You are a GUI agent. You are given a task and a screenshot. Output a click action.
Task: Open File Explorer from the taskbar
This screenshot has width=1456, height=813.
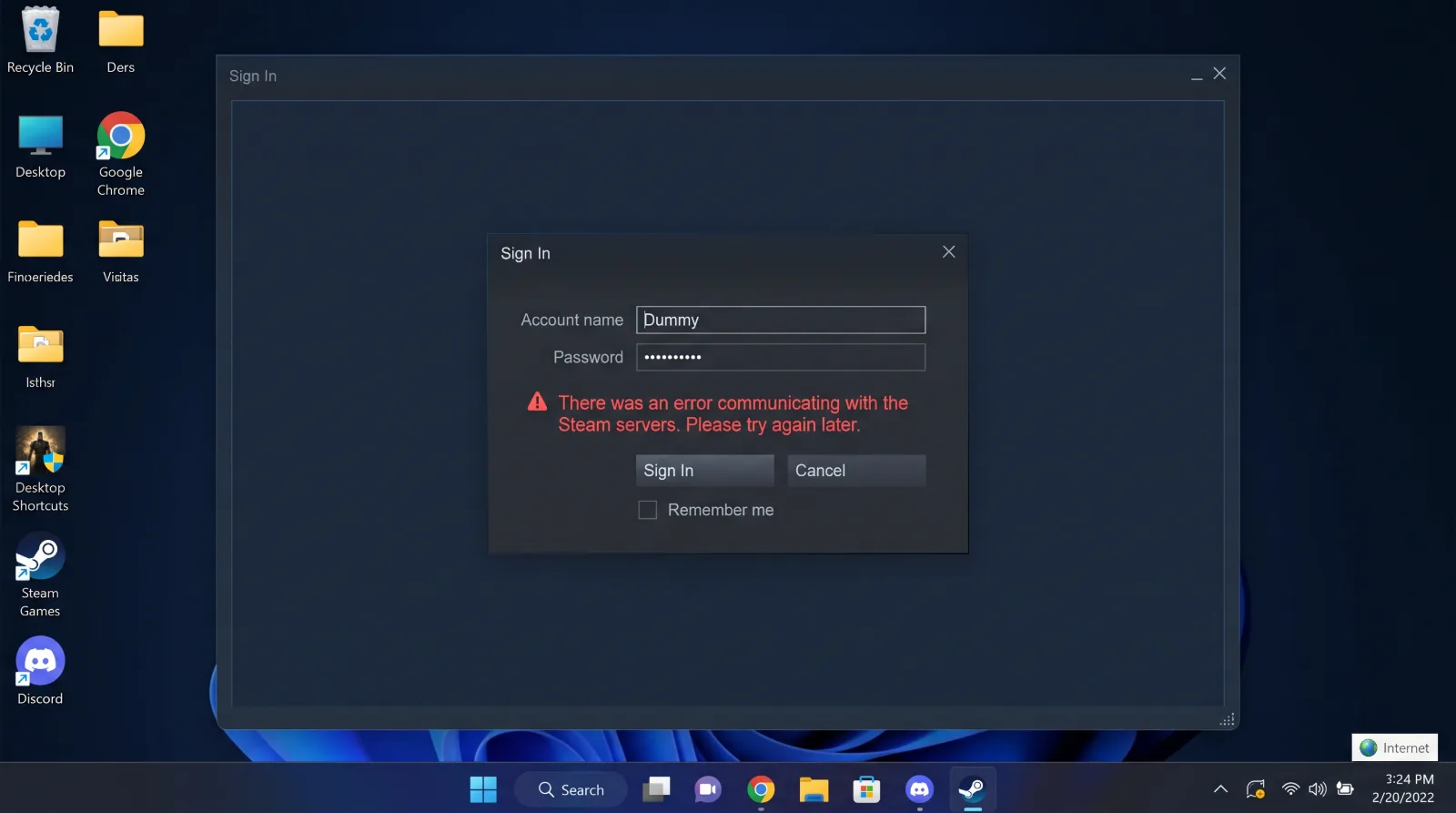pyautogui.click(x=814, y=789)
